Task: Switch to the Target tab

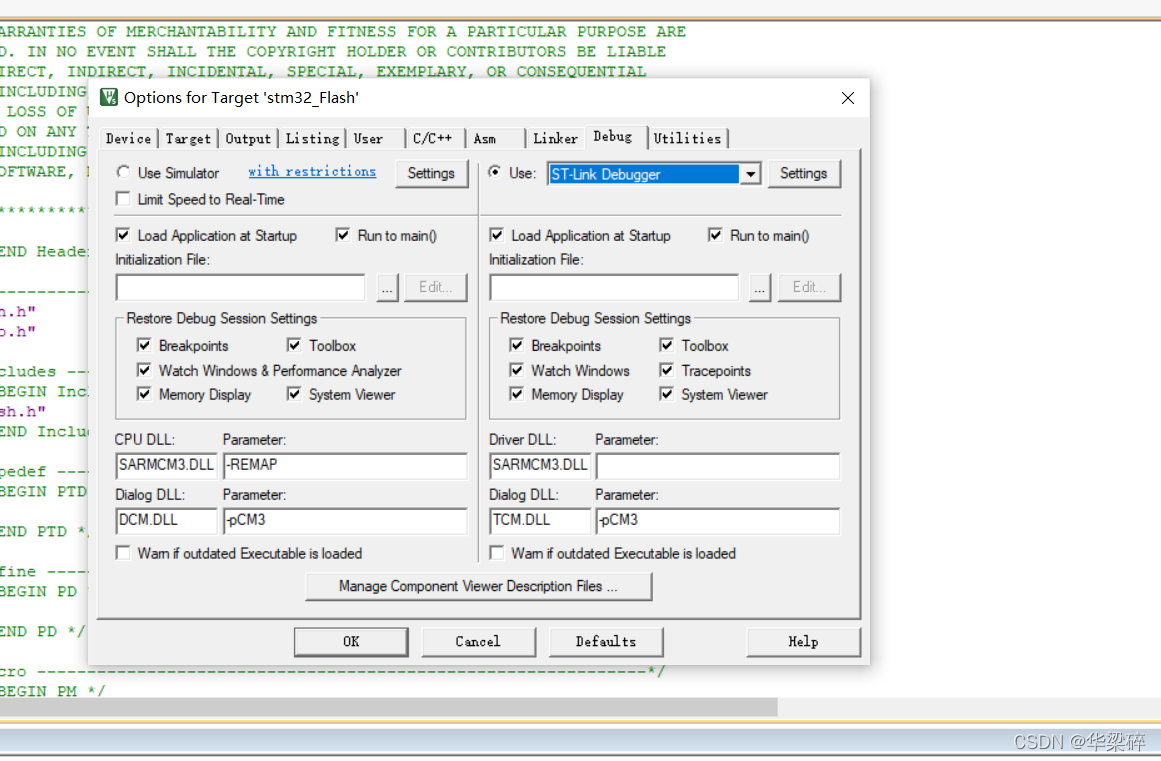Action: 188,138
